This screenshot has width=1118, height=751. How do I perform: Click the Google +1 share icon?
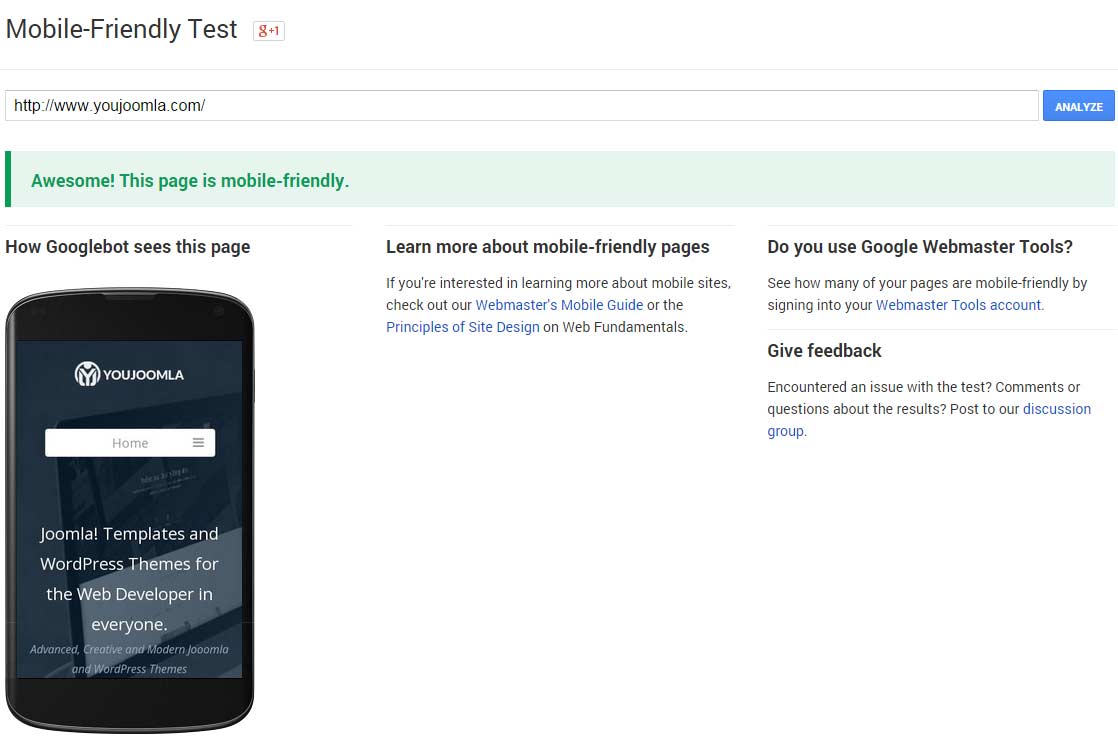click(x=269, y=31)
